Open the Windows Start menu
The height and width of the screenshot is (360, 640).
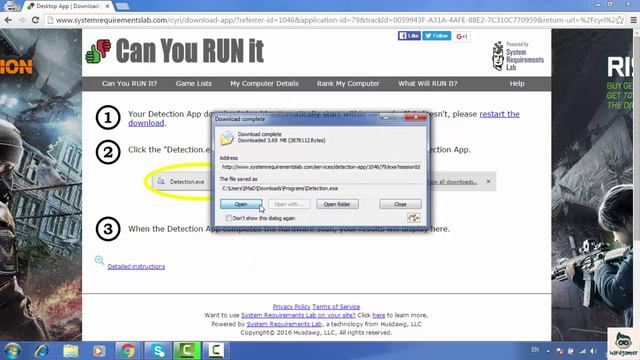point(12,351)
